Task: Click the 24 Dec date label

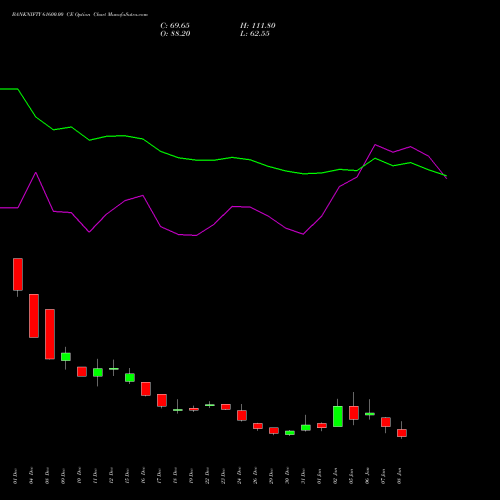Action: coord(239,476)
